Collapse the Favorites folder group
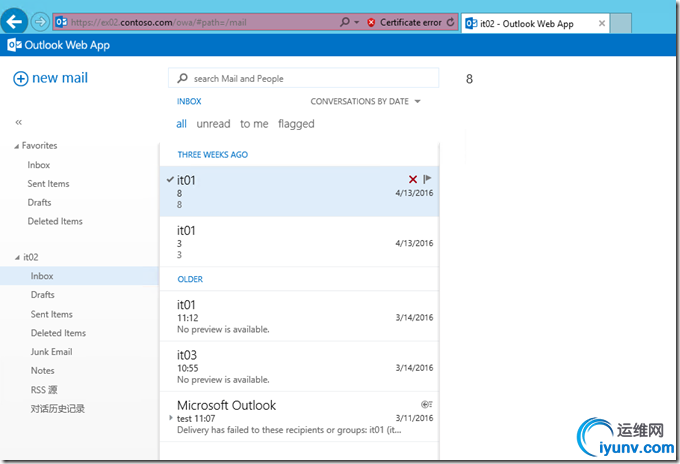The image size is (680, 464). pyautogui.click(x=16, y=146)
